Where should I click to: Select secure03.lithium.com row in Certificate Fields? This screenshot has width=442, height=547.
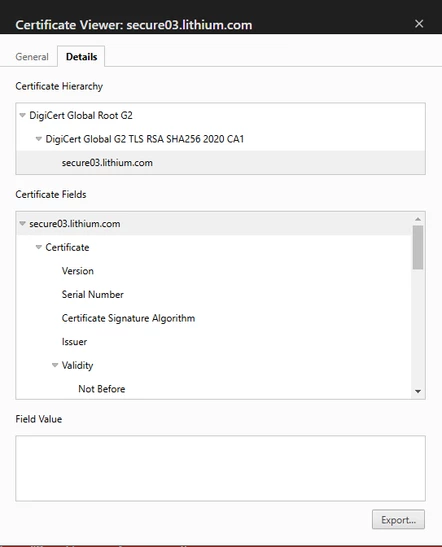[214, 224]
